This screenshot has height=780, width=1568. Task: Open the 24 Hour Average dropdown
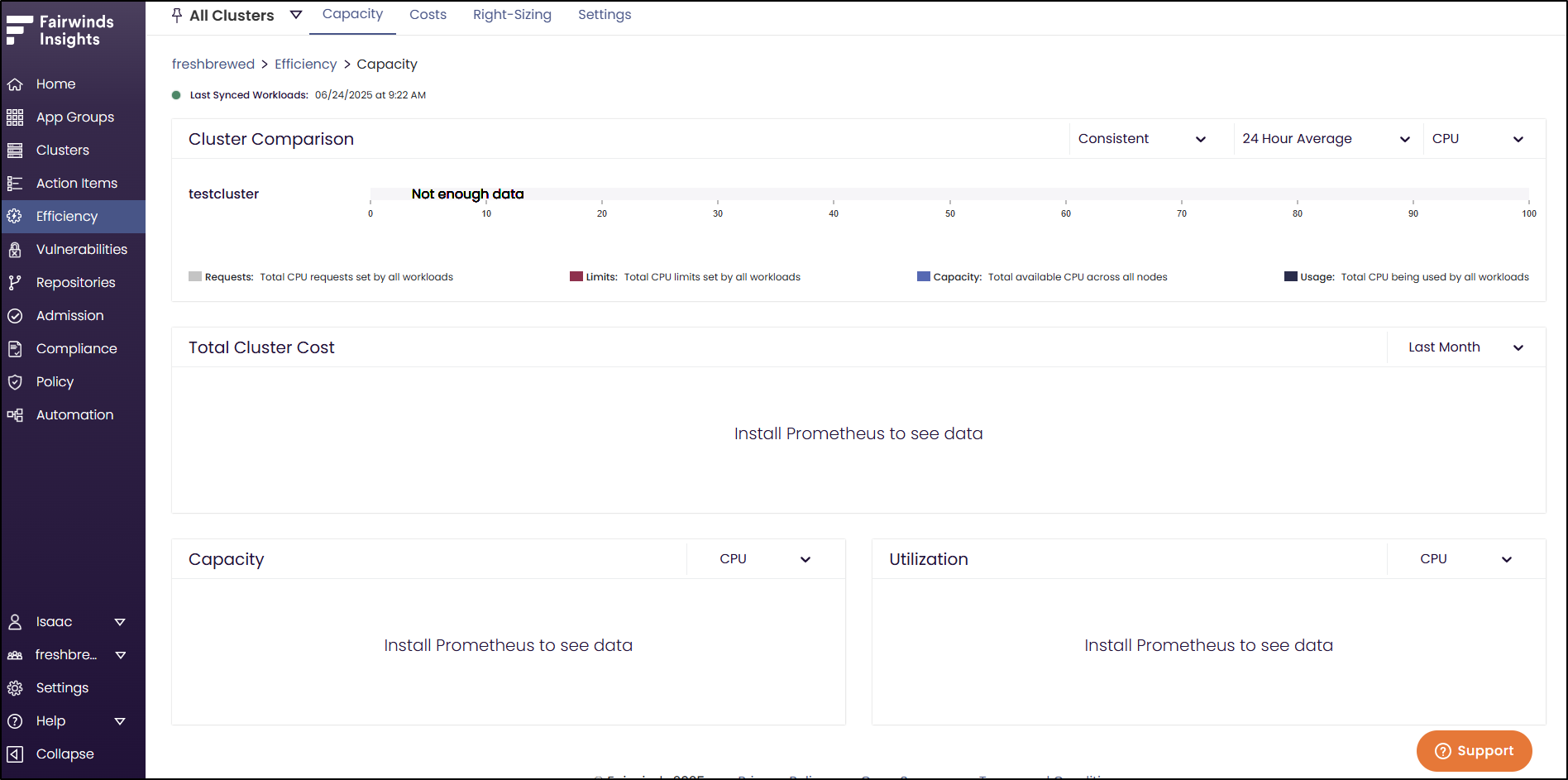pyautogui.click(x=1327, y=139)
